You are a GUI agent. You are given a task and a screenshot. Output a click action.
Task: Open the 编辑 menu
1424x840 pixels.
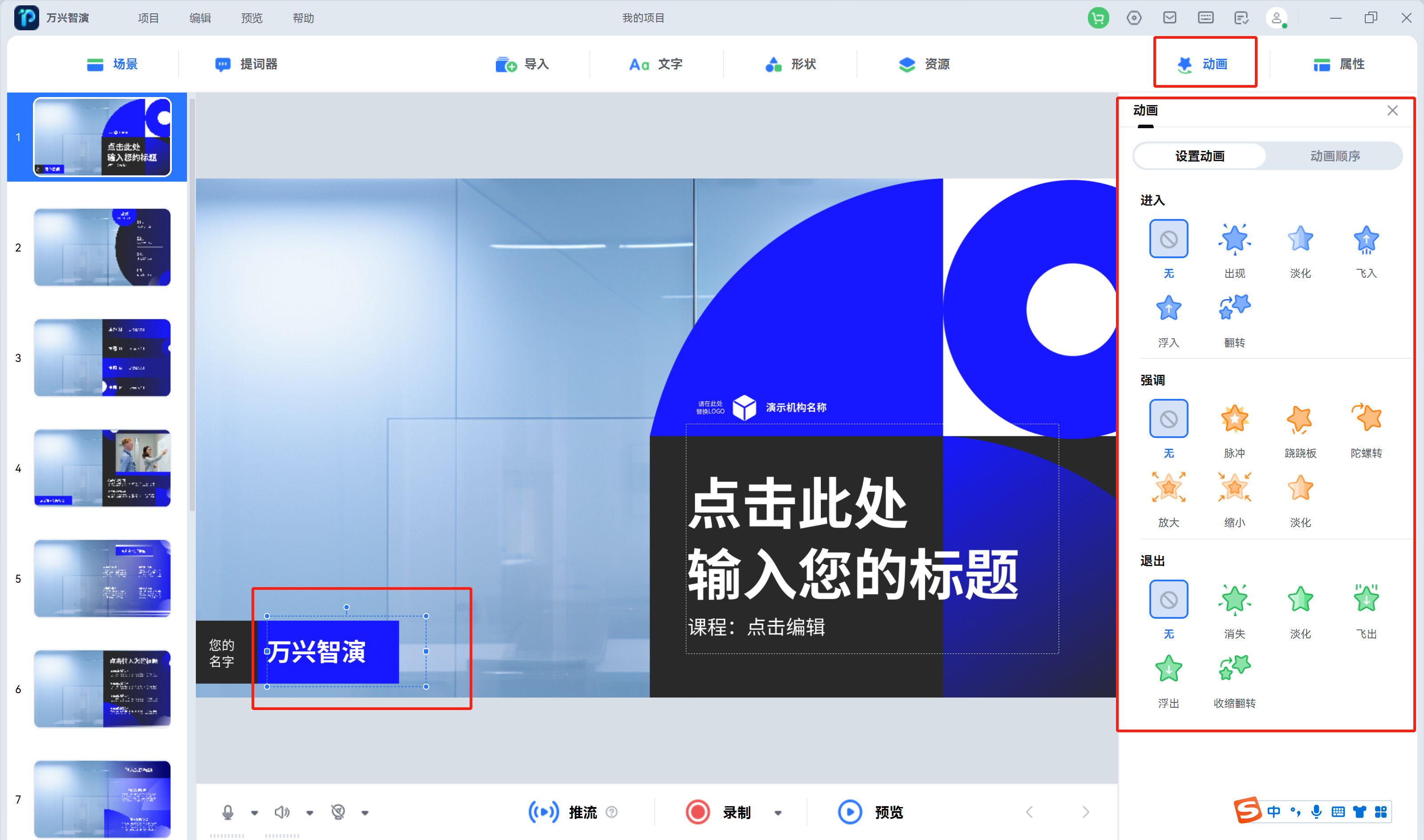(199, 17)
